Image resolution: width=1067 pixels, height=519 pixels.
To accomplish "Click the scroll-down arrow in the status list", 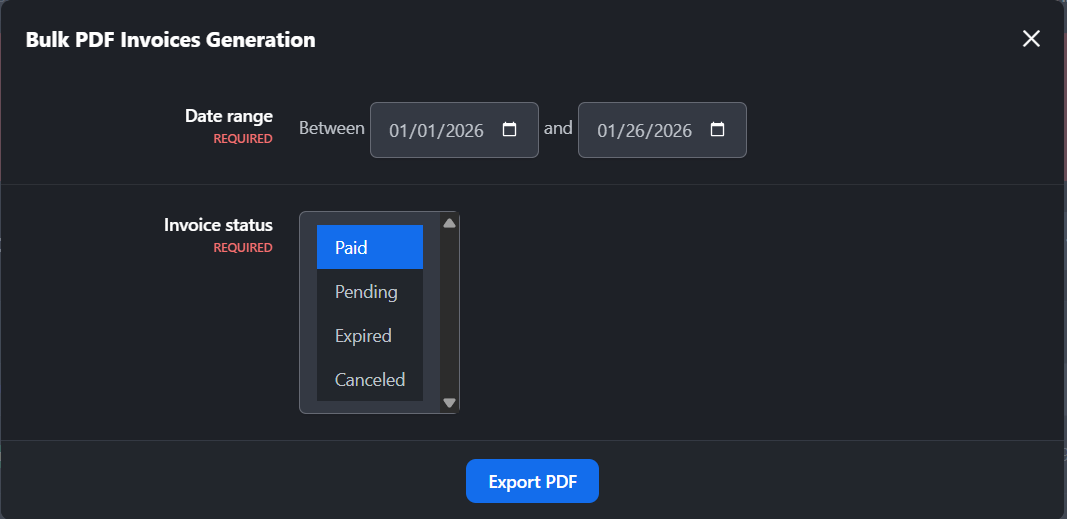I will tap(449, 403).
